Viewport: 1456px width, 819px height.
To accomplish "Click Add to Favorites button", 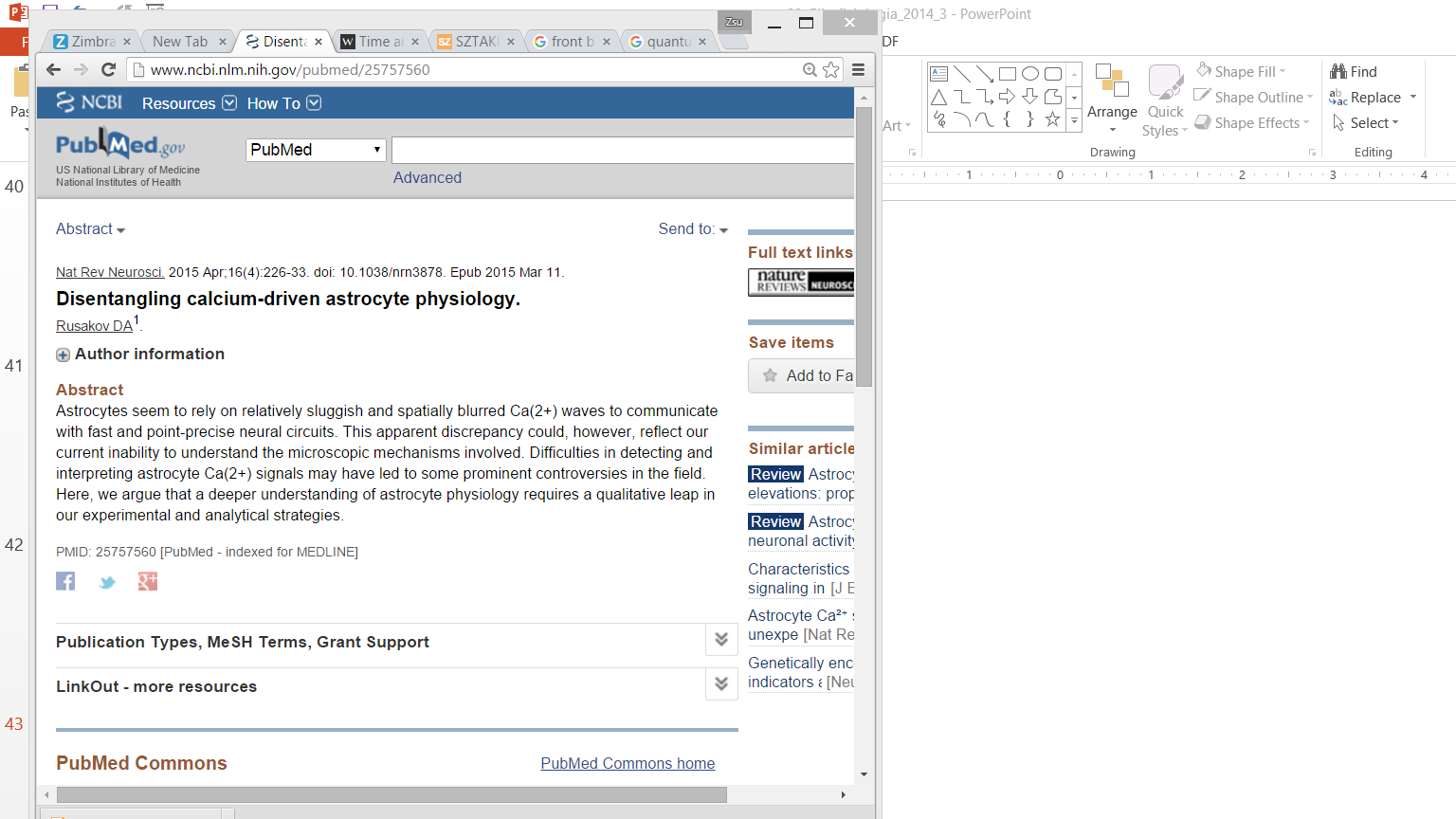I will [802, 375].
